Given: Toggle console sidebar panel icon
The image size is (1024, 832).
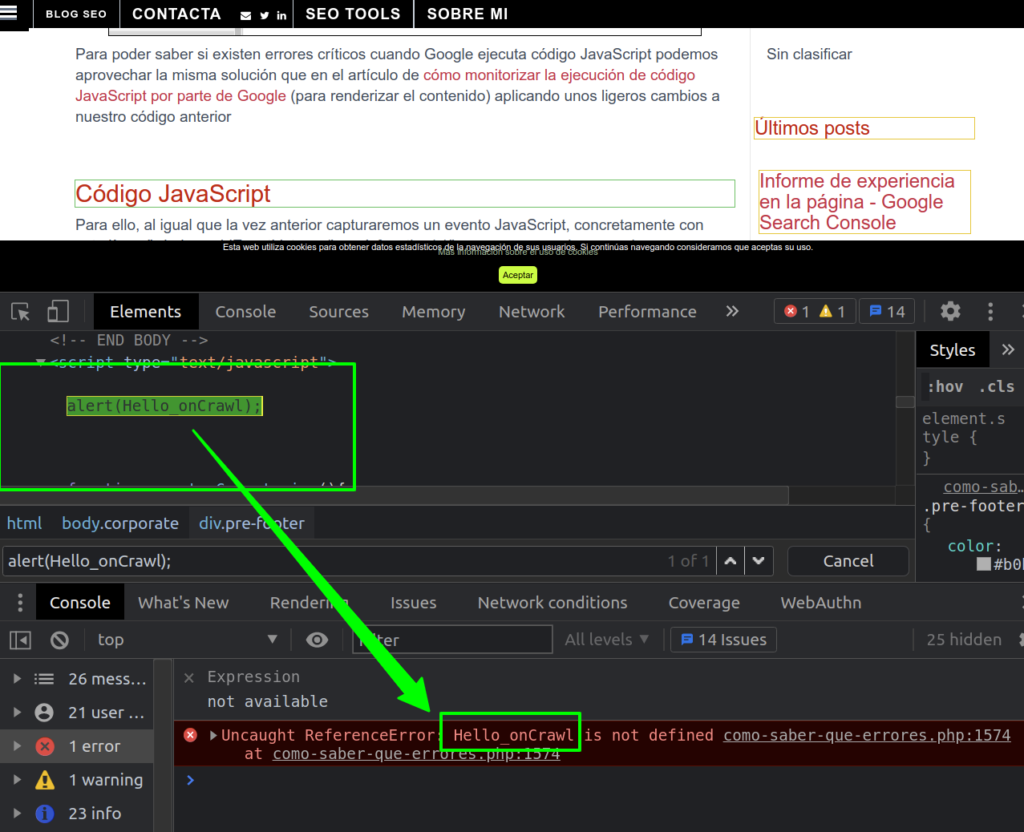Looking at the screenshot, I should [x=21, y=640].
